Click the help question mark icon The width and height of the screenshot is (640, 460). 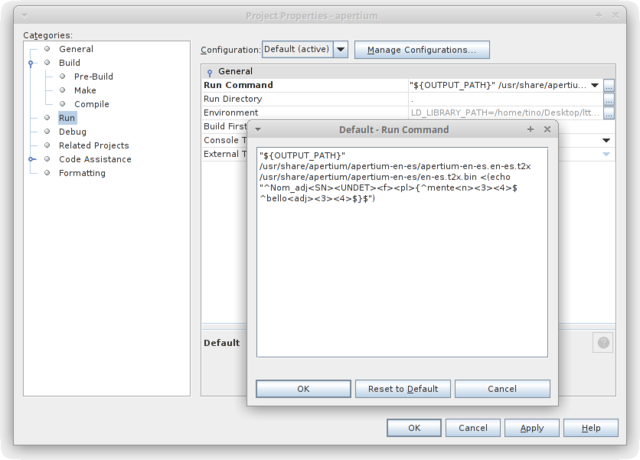pyautogui.click(x=604, y=343)
